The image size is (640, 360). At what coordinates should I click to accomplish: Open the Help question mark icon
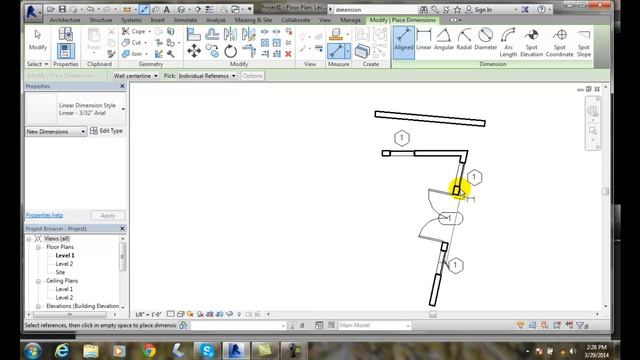click(x=541, y=9)
